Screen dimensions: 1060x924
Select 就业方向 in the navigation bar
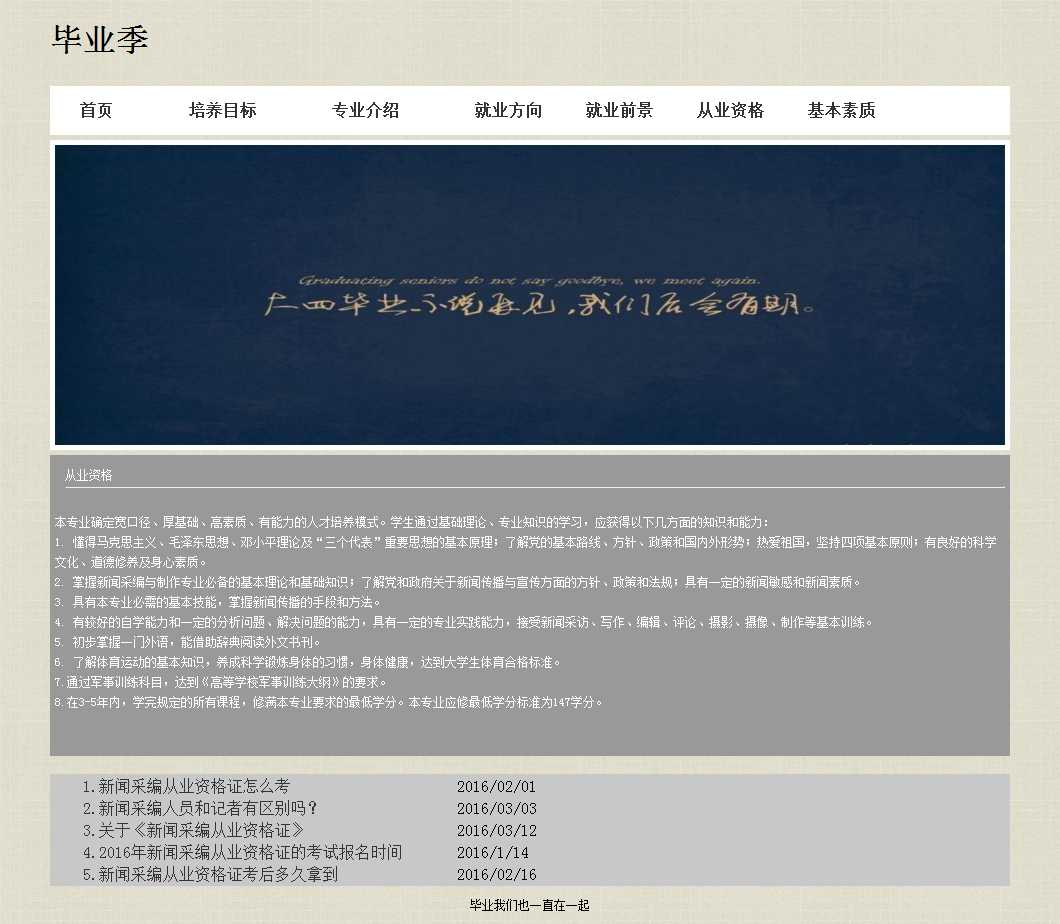pyautogui.click(x=508, y=111)
